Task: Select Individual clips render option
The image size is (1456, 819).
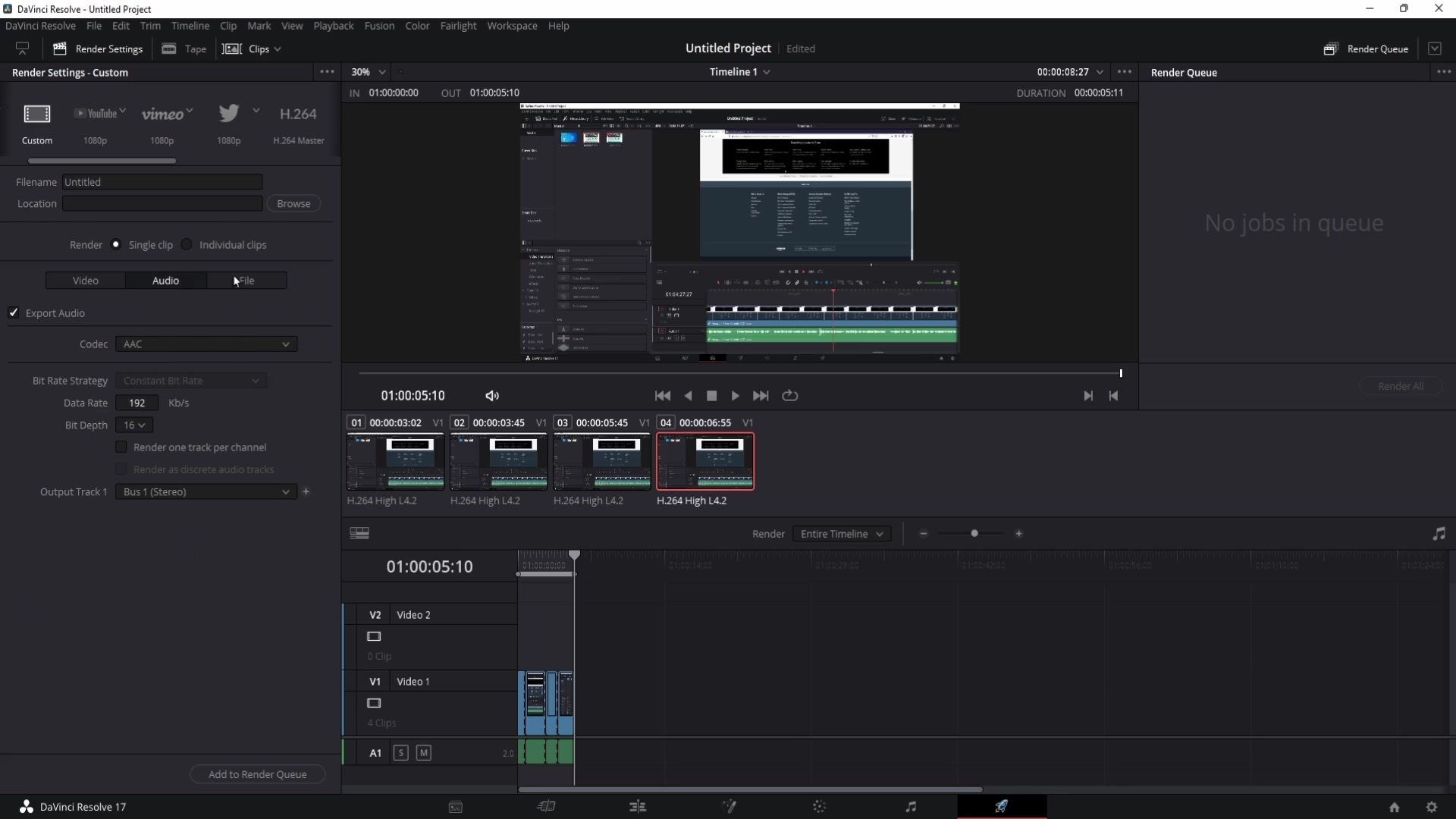Action: pos(187,245)
